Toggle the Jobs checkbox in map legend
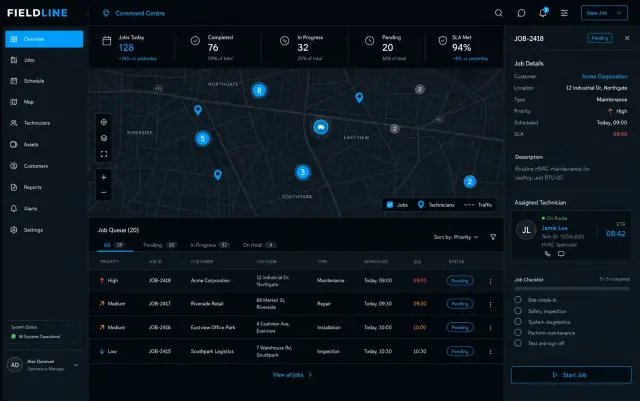 (390, 205)
